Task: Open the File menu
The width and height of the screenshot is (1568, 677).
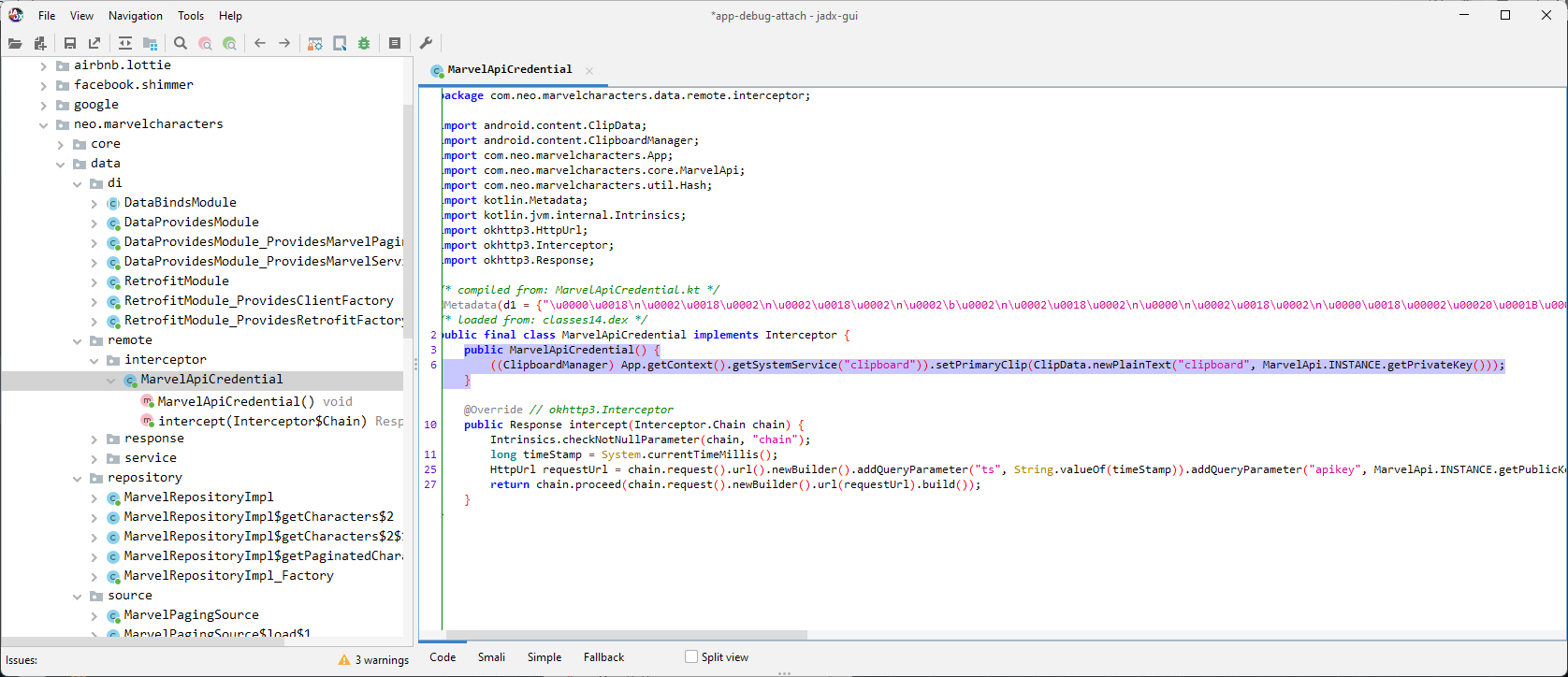Action: point(47,16)
